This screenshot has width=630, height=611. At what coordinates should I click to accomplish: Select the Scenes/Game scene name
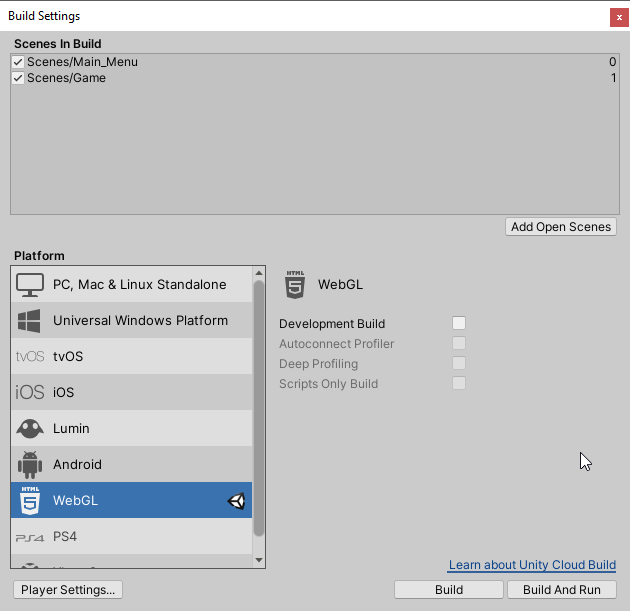pyautogui.click(x=66, y=78)
